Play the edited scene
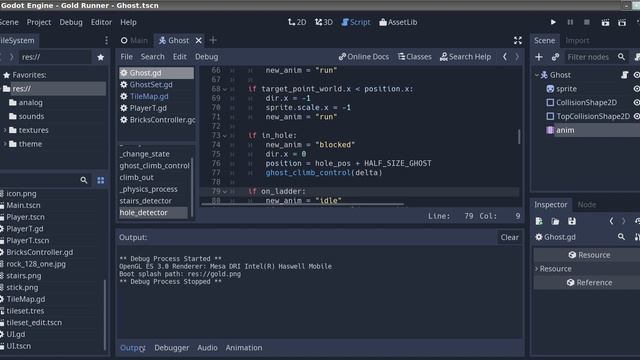 pos(605,23)
